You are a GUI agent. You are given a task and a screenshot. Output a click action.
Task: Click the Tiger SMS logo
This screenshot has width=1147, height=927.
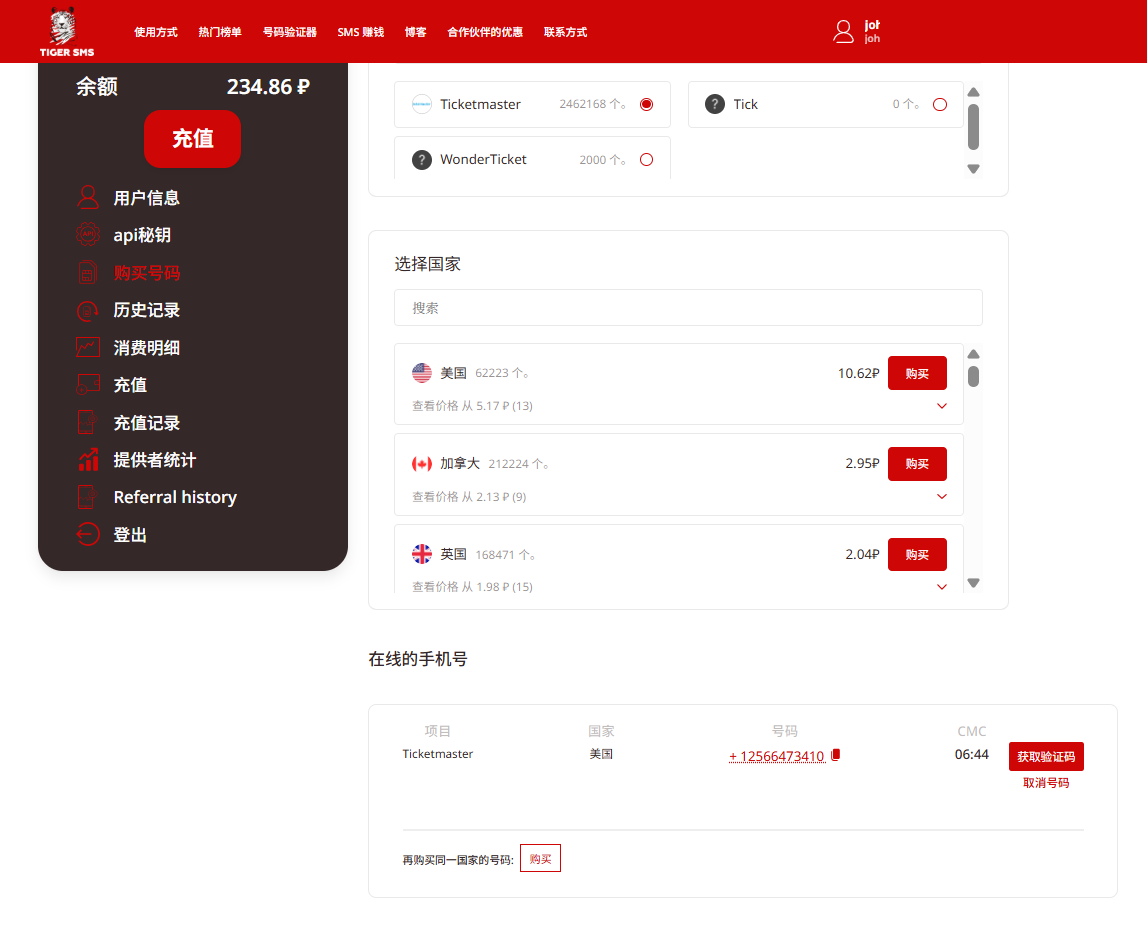[x=67, y=31]
